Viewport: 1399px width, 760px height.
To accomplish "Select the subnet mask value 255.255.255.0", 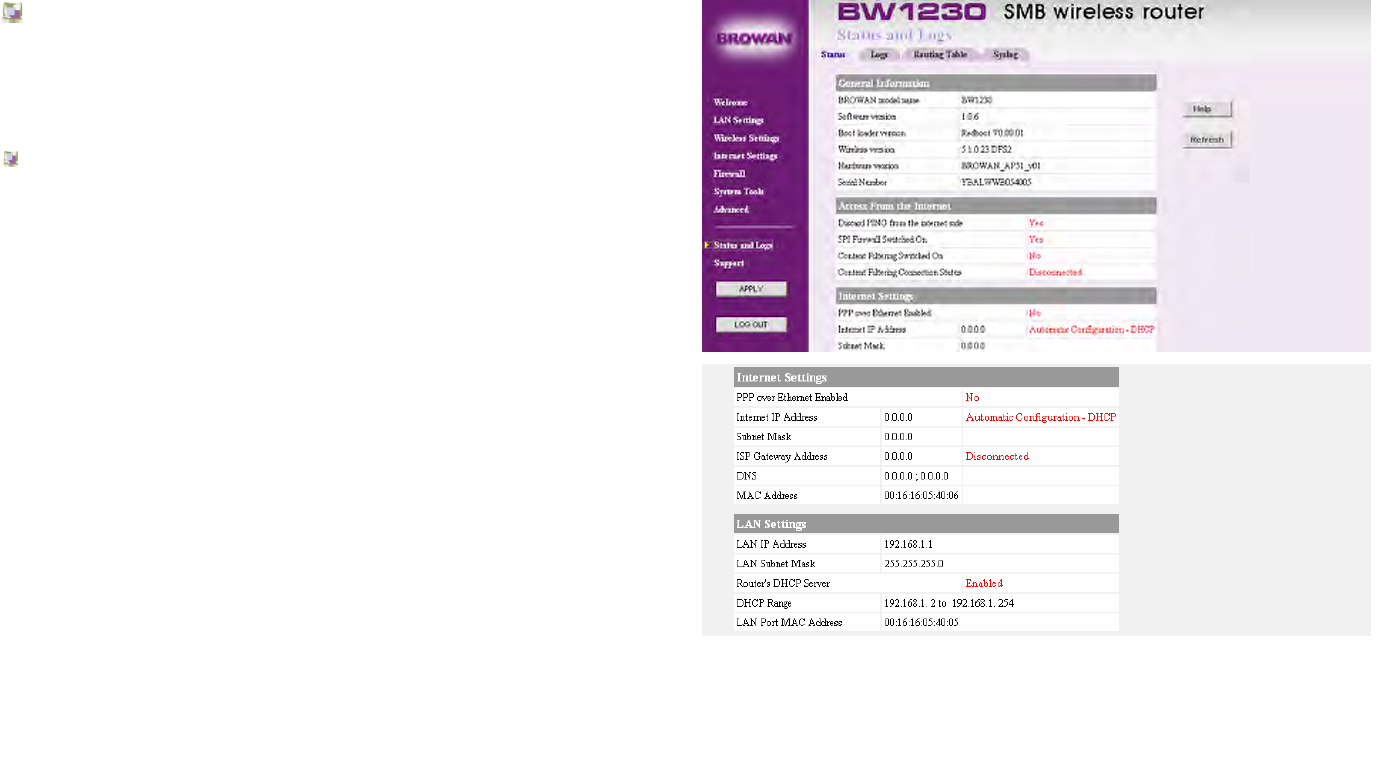I will coord(914,564).
